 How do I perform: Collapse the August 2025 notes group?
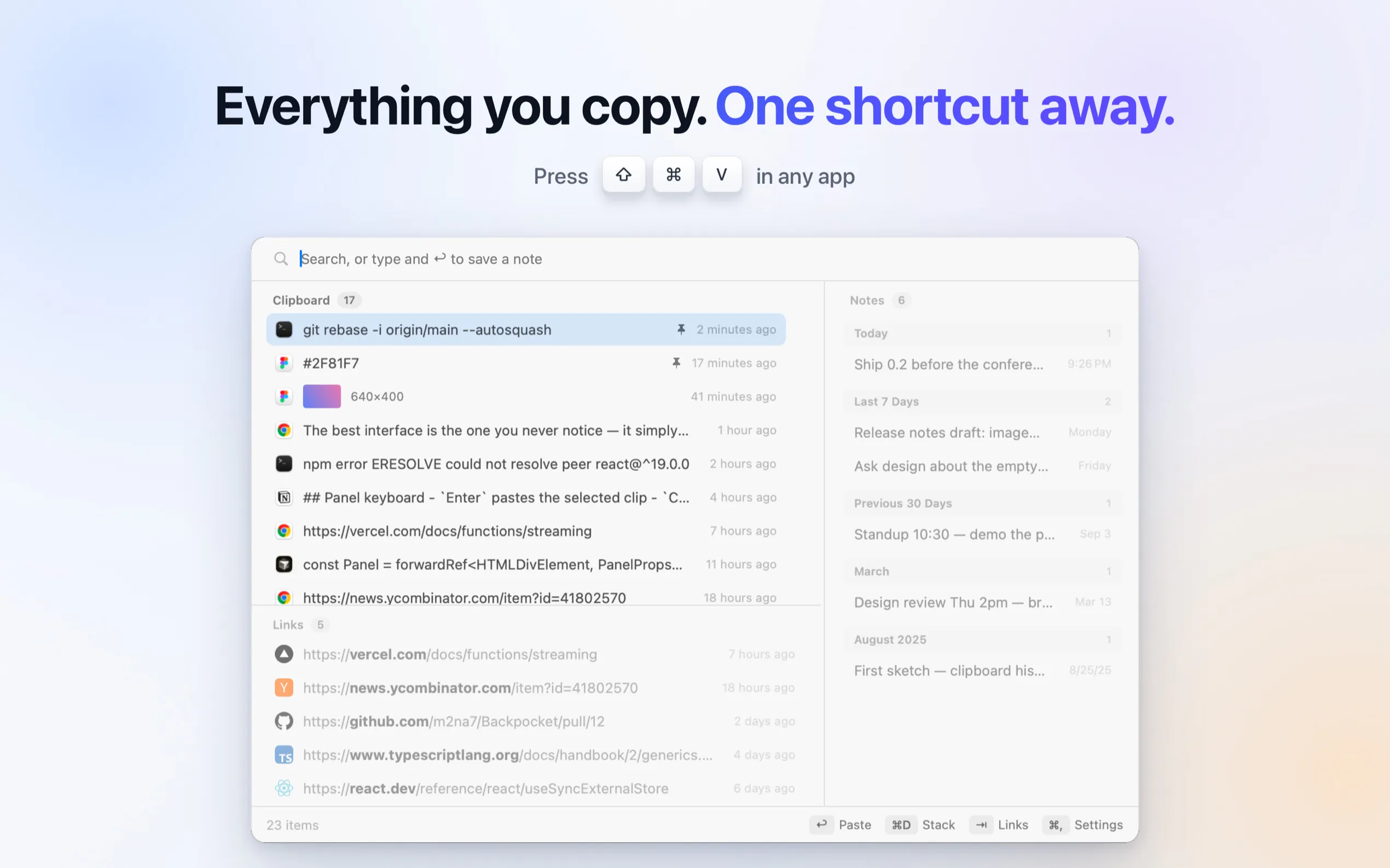pyautogui.click(x=982, y=639)
